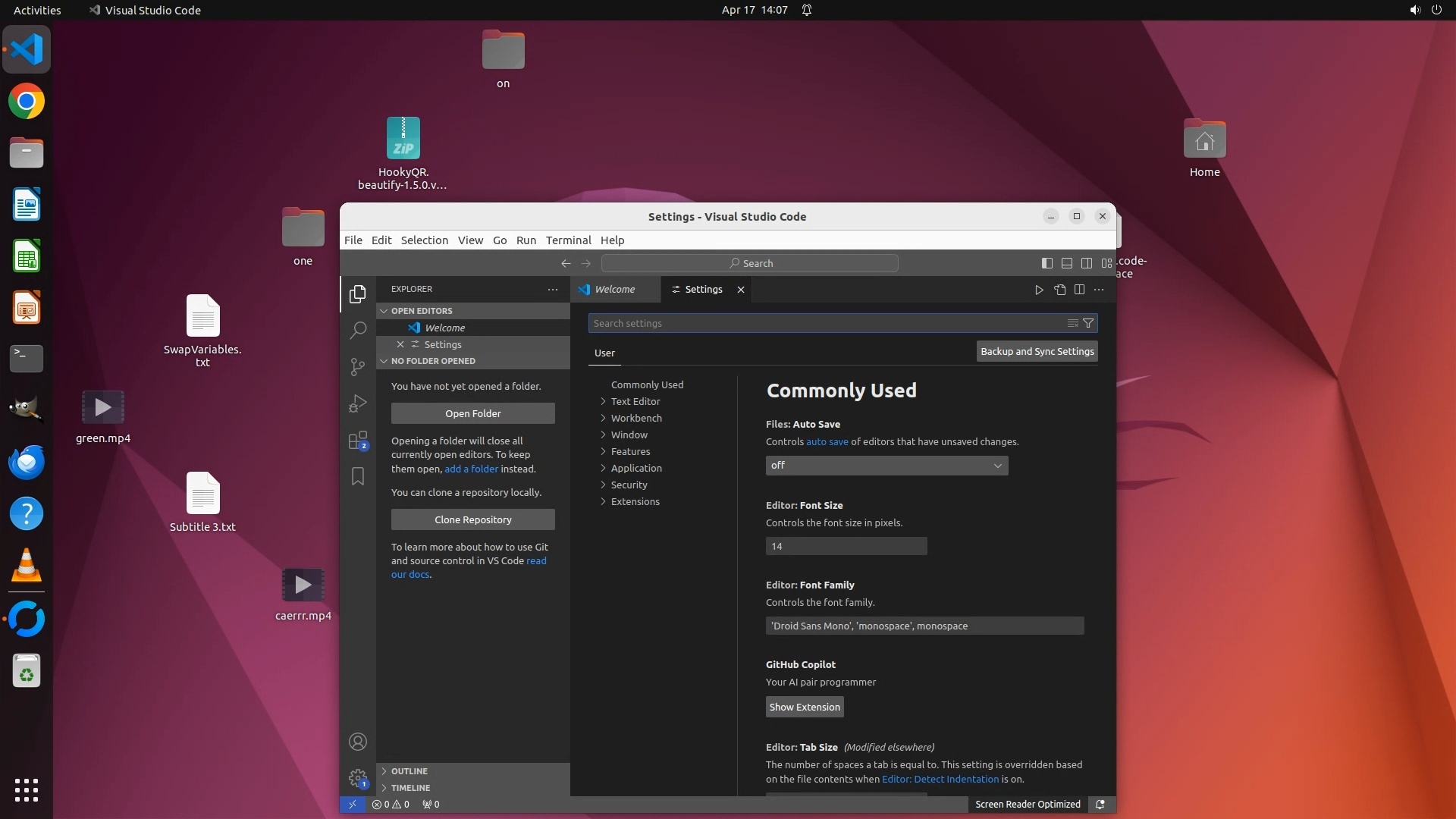
Task: Open the Extensions view icon
Action: coord(358,441)
